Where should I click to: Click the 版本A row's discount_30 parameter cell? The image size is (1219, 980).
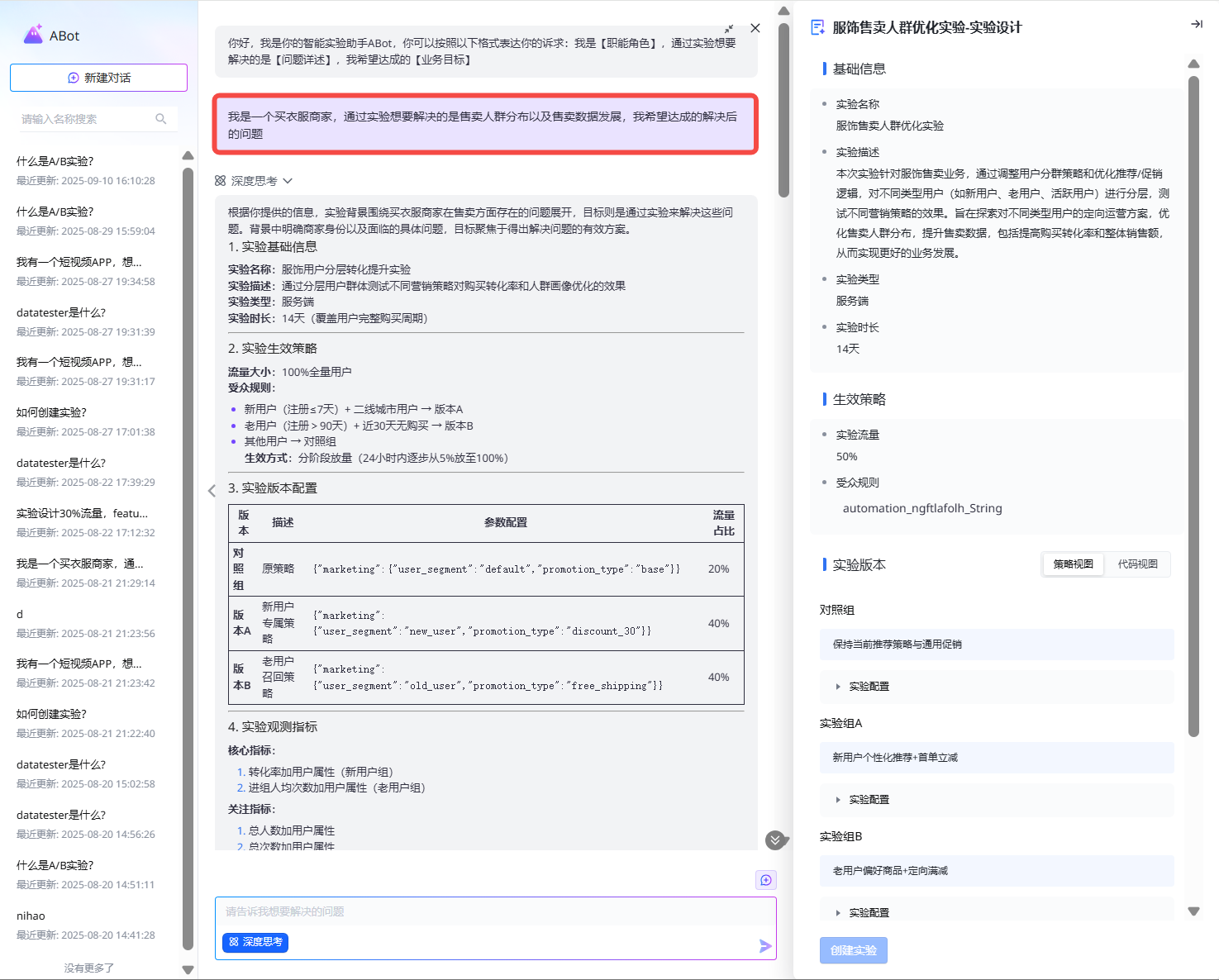coord(505,623)
